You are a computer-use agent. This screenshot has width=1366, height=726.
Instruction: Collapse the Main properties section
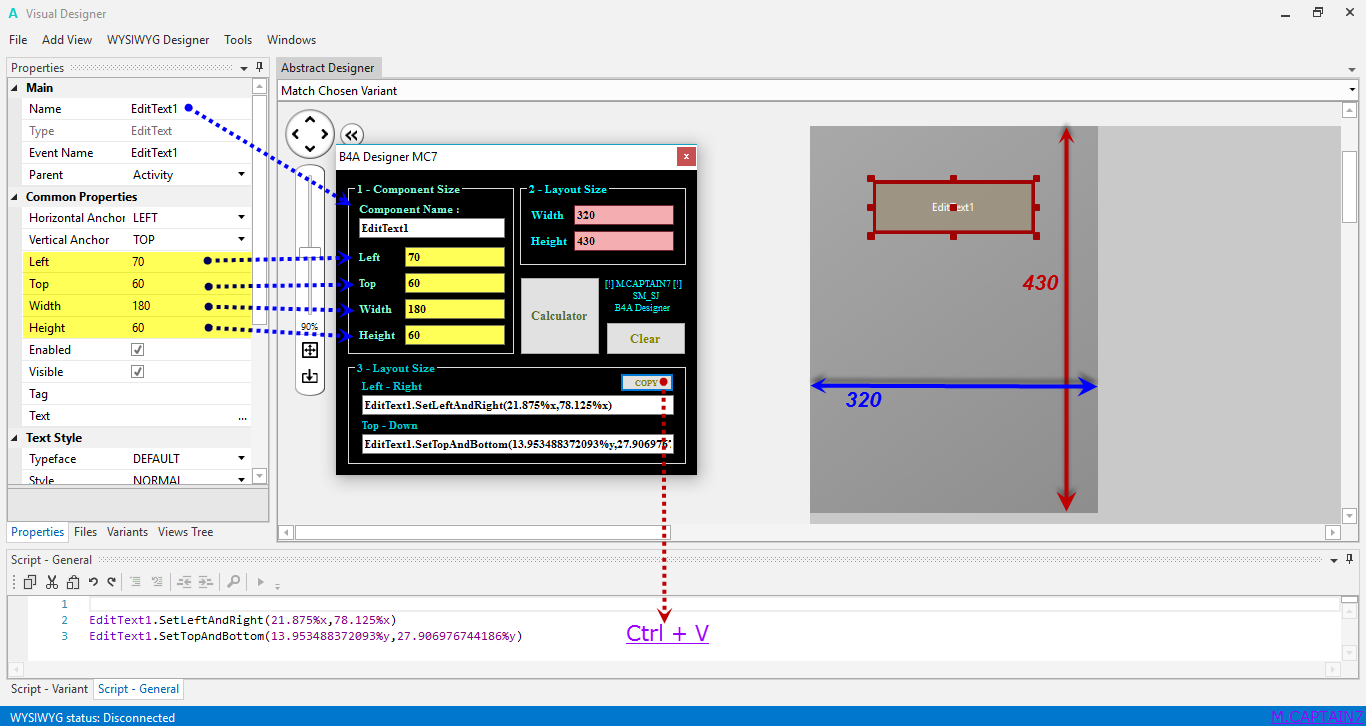[15, 88]
